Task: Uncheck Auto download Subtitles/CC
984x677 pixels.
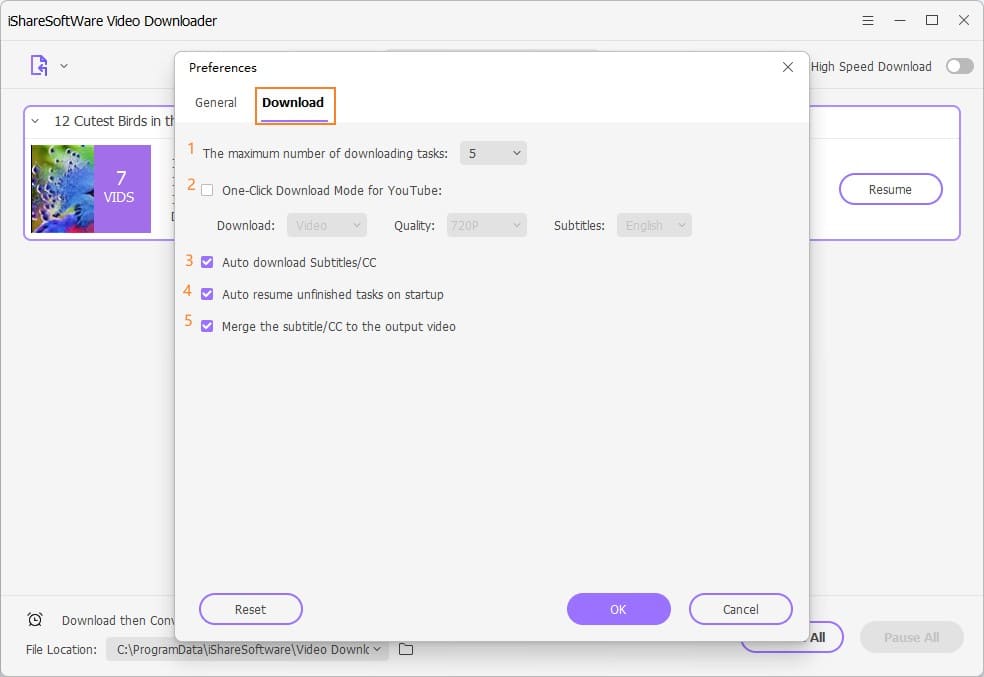Action: coord(207,262)
